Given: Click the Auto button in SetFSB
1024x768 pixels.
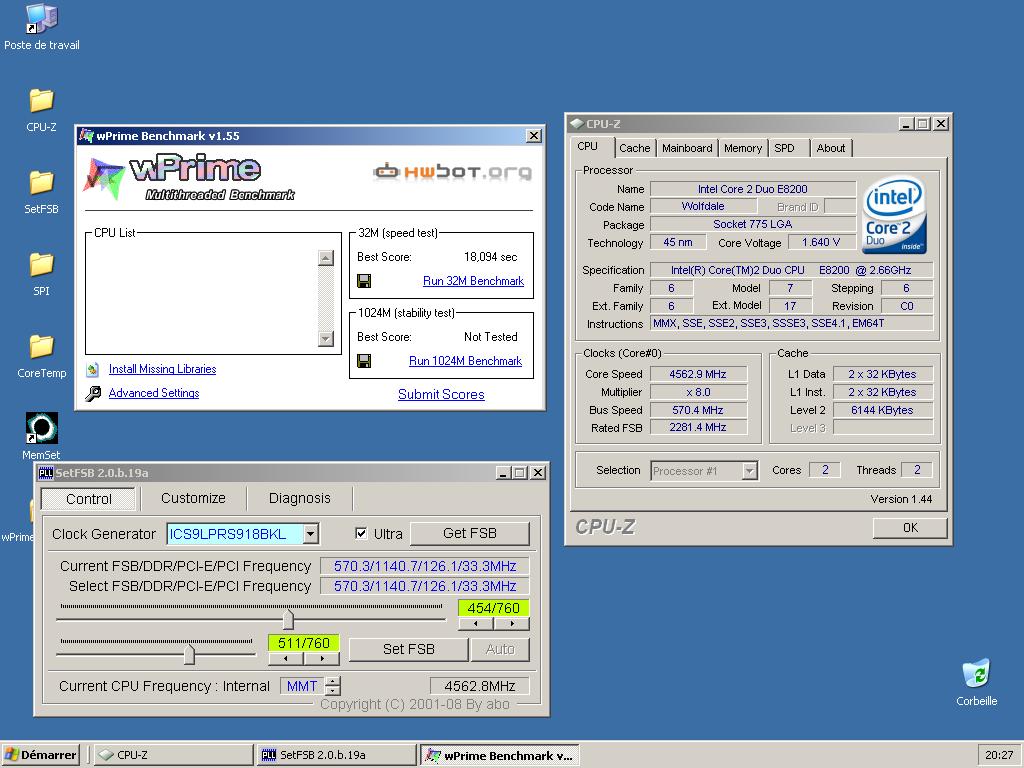Looking at the screenshot, I should (500, 649).
